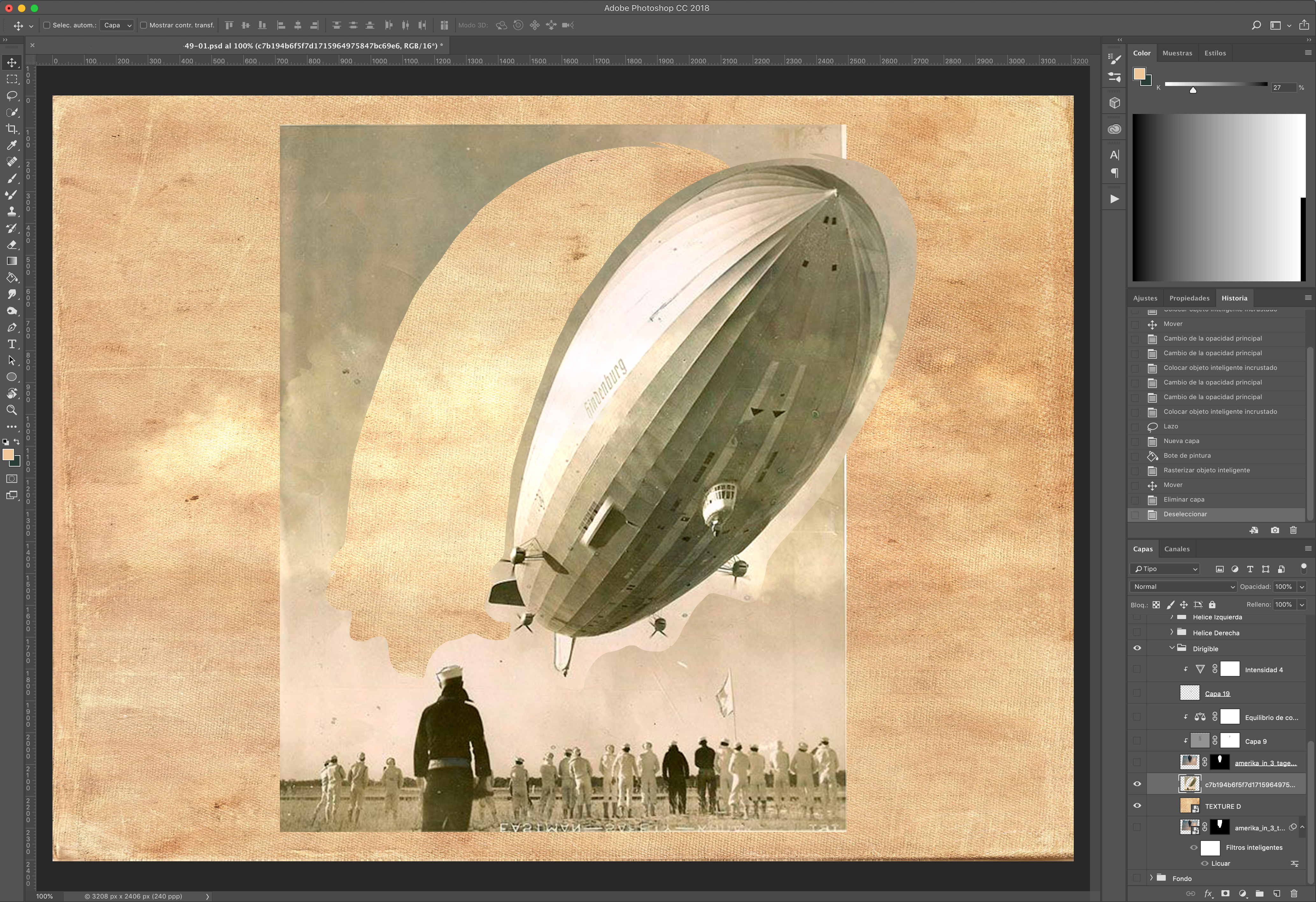Image resolution: width=1316 pixels, height=902 pixels.
Task: Select the 49-01.psd document tab
Action: [314, 45]
